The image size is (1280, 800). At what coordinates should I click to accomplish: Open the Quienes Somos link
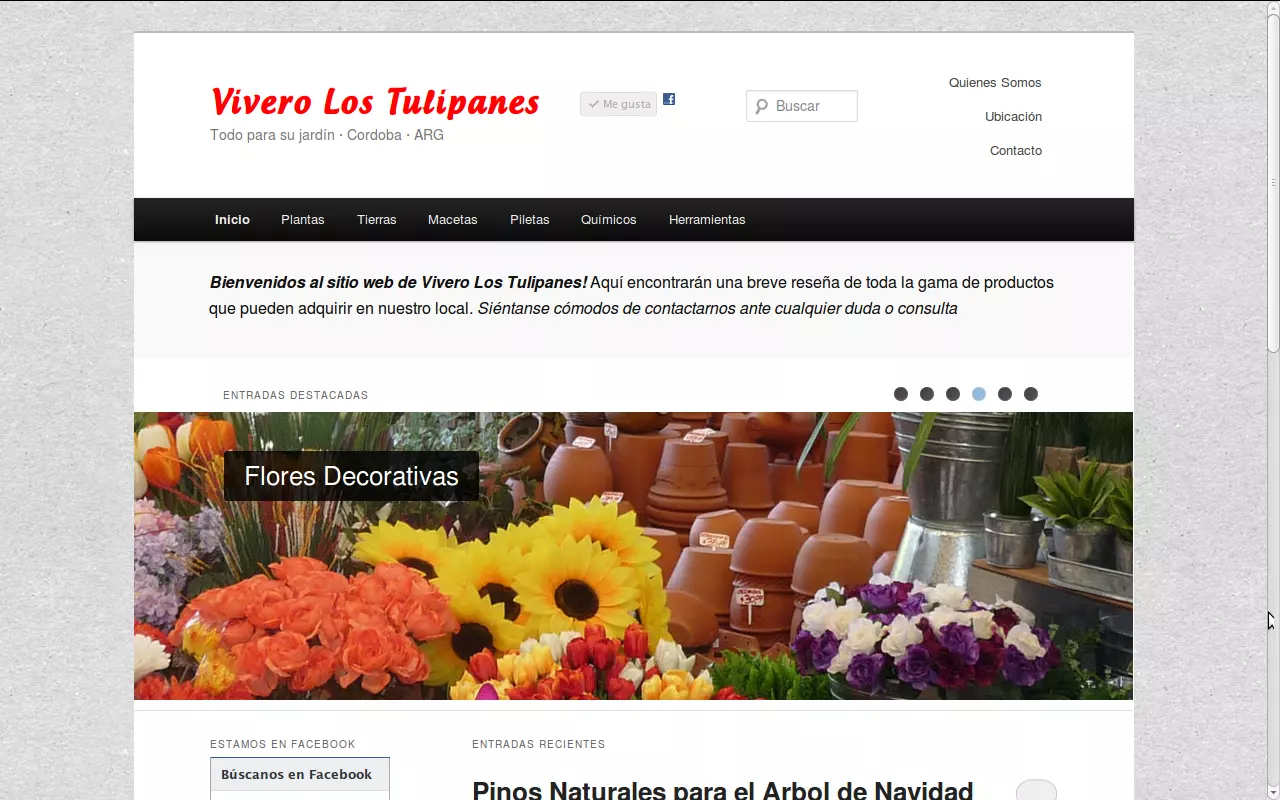(x=995, y=83)
